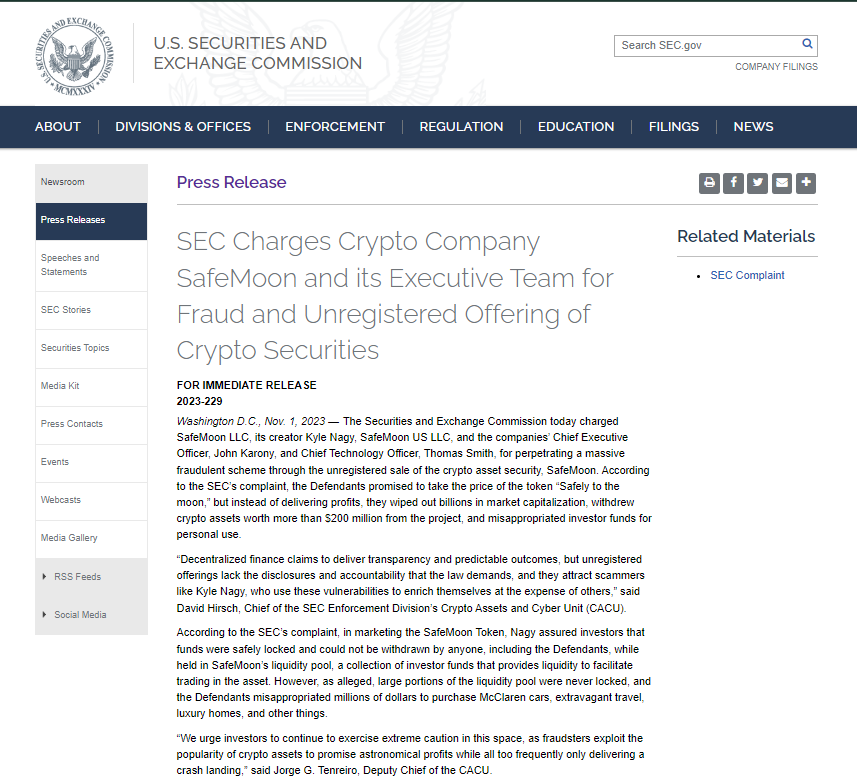Select Press Contacts in the sidebar
Screen dimensions: 857x780
click(x=72, y=424)
